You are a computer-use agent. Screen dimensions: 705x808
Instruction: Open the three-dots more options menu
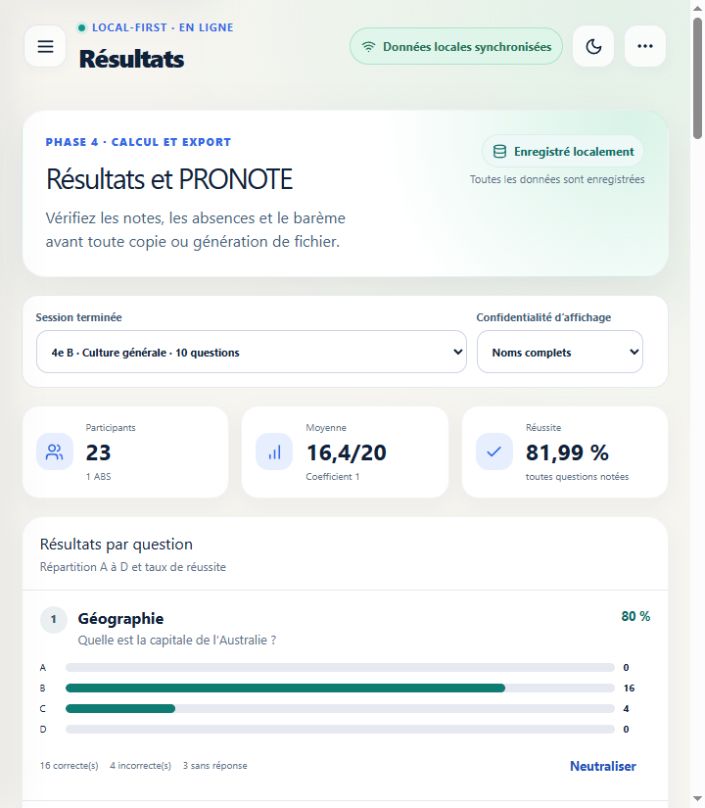pyautogui.click(x=645, y=46)
